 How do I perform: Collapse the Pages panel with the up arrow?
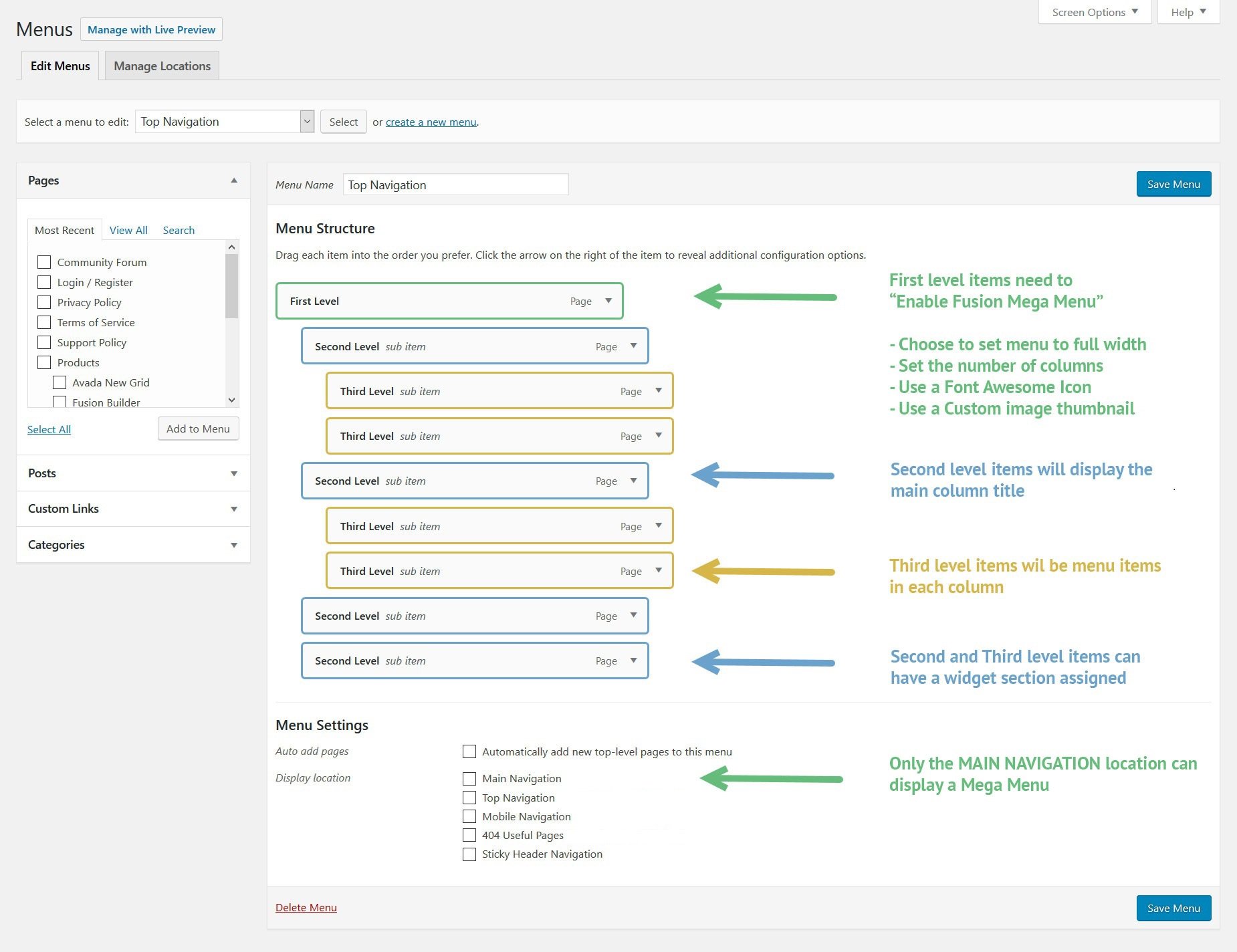pos(234,181)
